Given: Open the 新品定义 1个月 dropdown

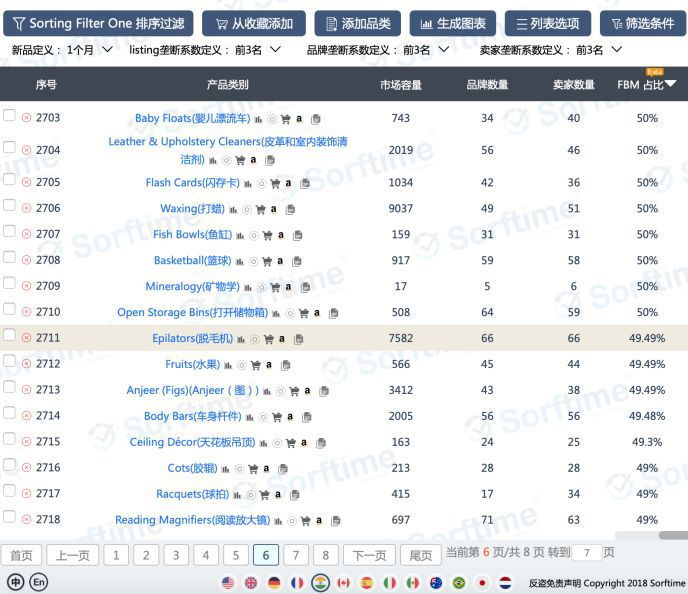Looking at the screenshot, I should click(x=90, y=50).
